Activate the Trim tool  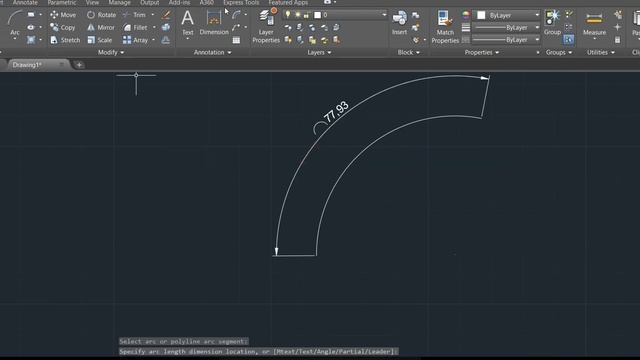click(x=134, y=15)
